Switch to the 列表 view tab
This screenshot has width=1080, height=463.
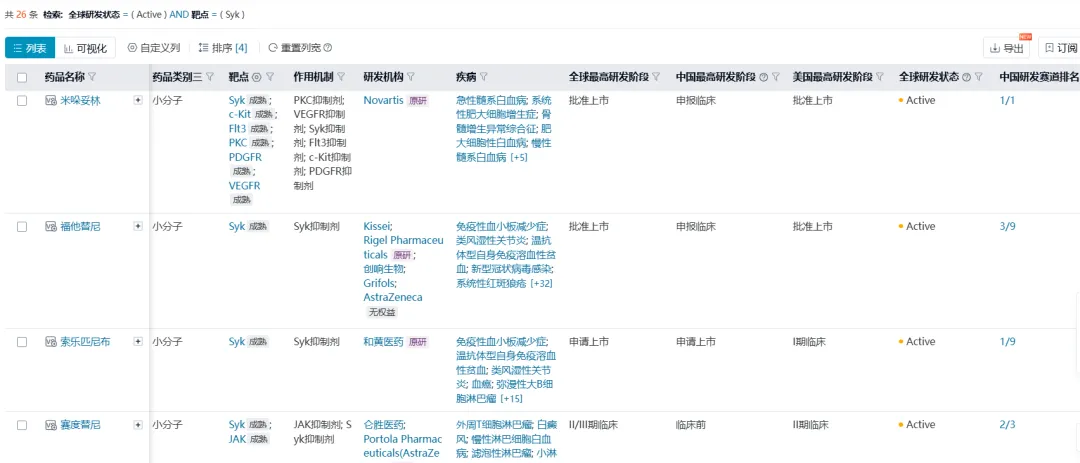pos(30,48)
